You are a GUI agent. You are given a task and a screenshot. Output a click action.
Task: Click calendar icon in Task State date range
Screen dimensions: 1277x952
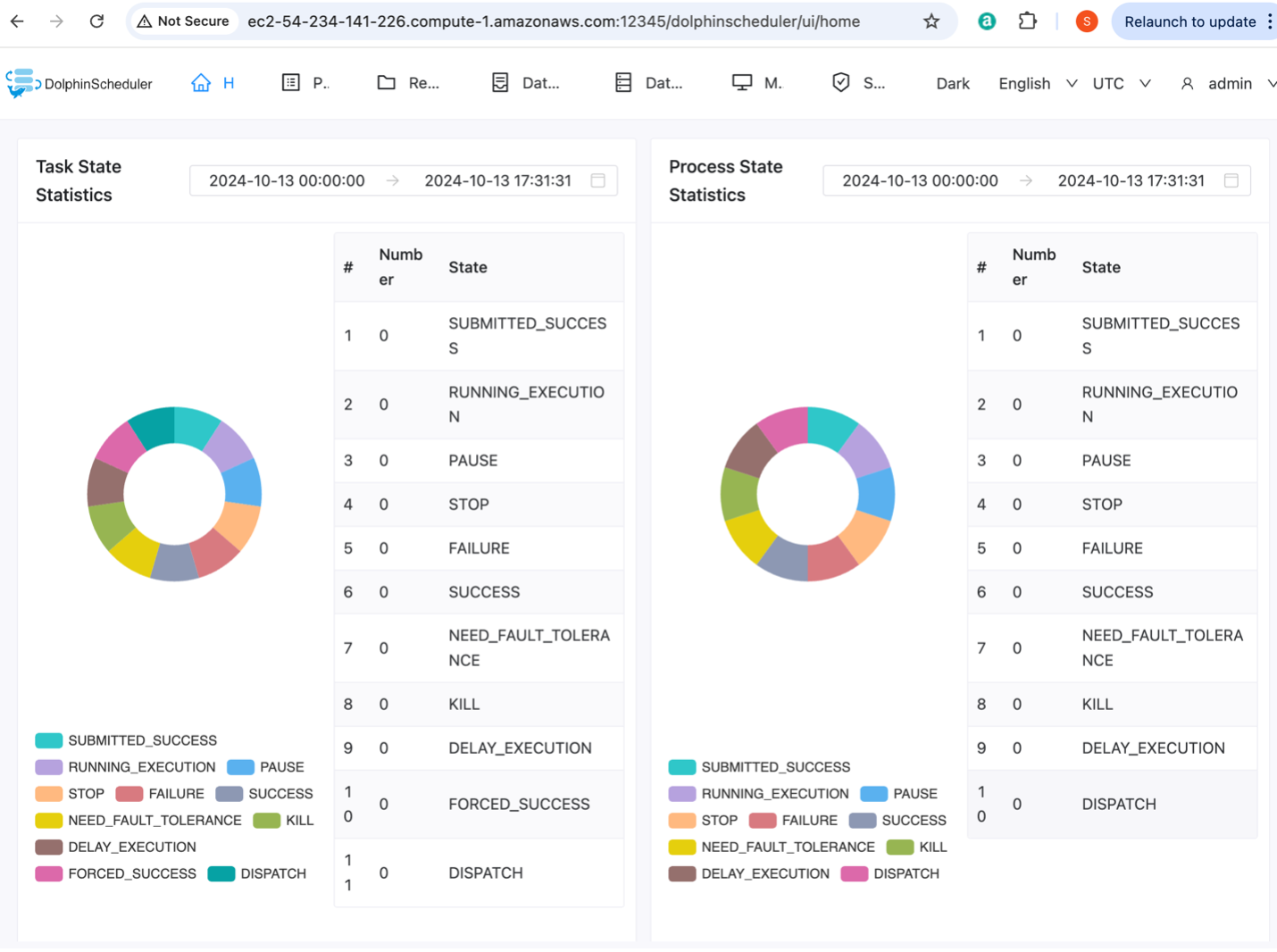click(x=598, y=180)
